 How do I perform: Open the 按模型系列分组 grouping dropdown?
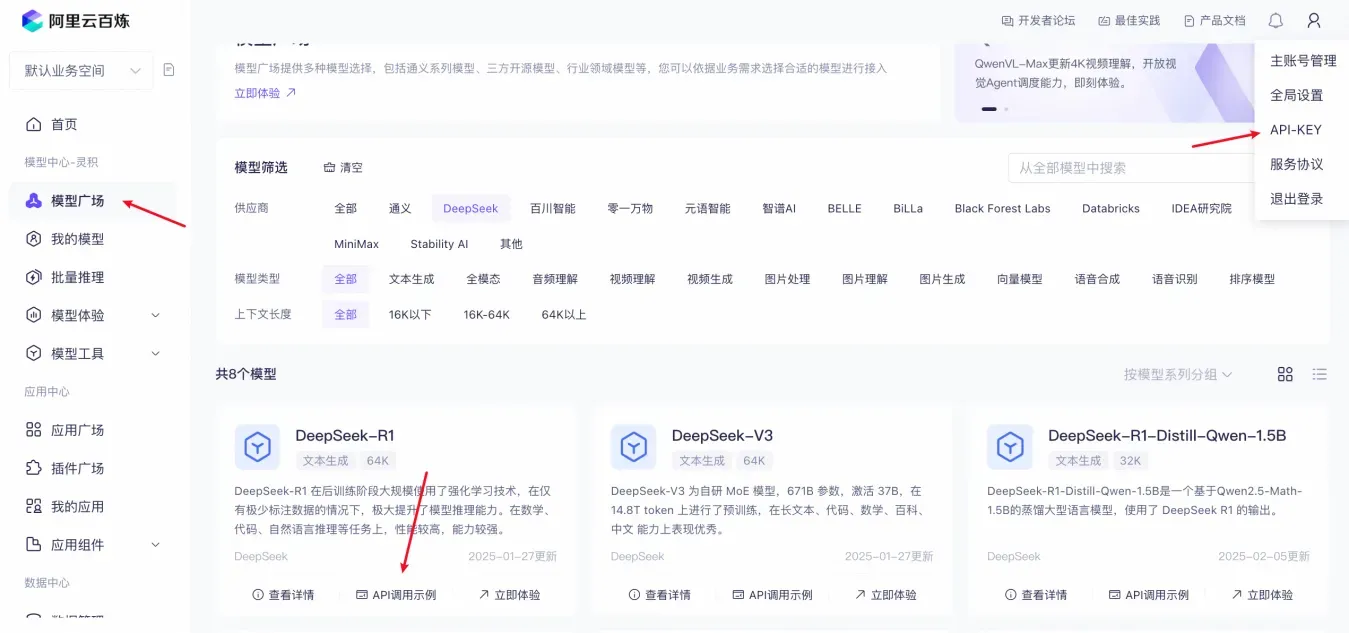[x=1177, y=374]
